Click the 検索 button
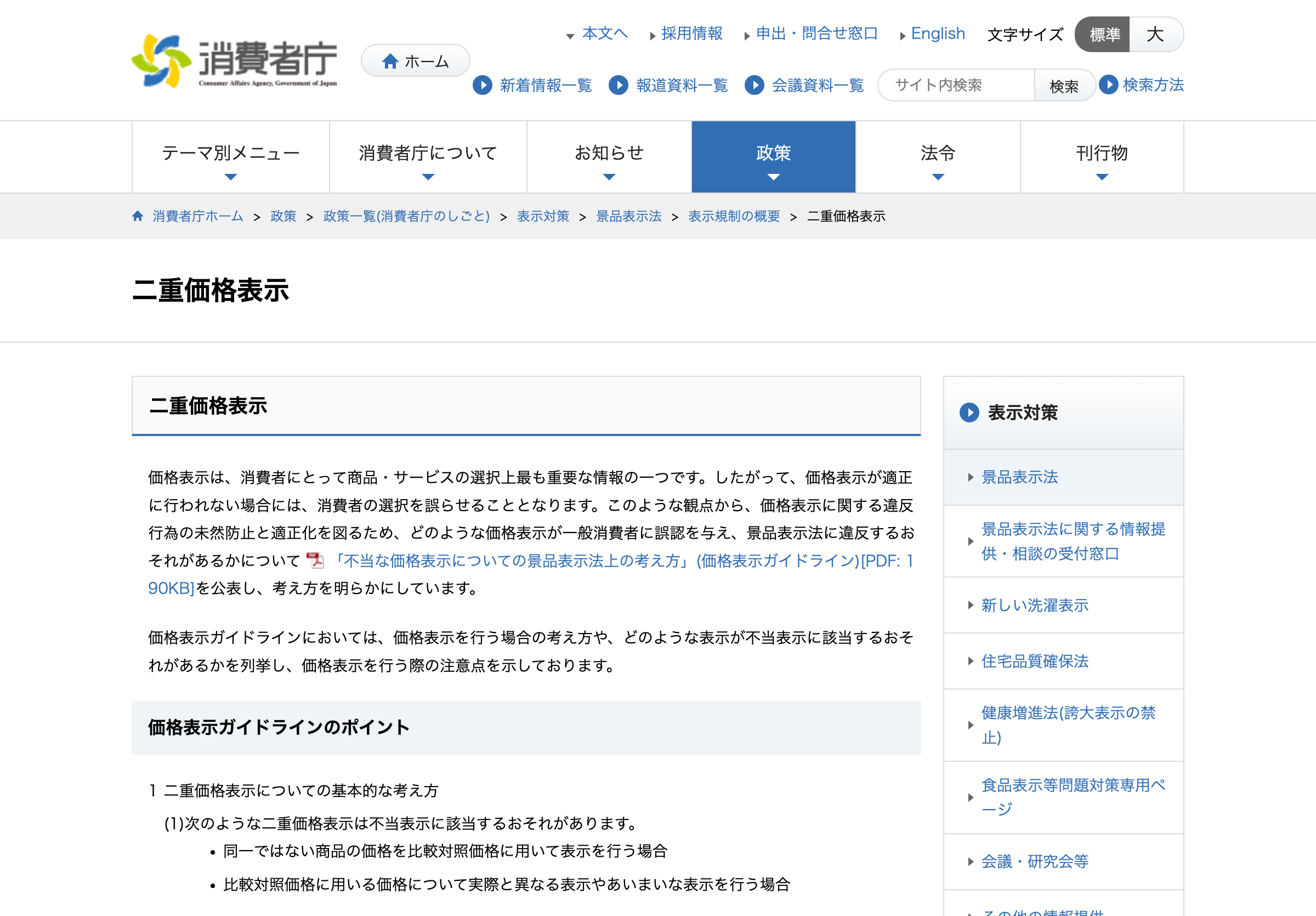 click(1064, 86)
